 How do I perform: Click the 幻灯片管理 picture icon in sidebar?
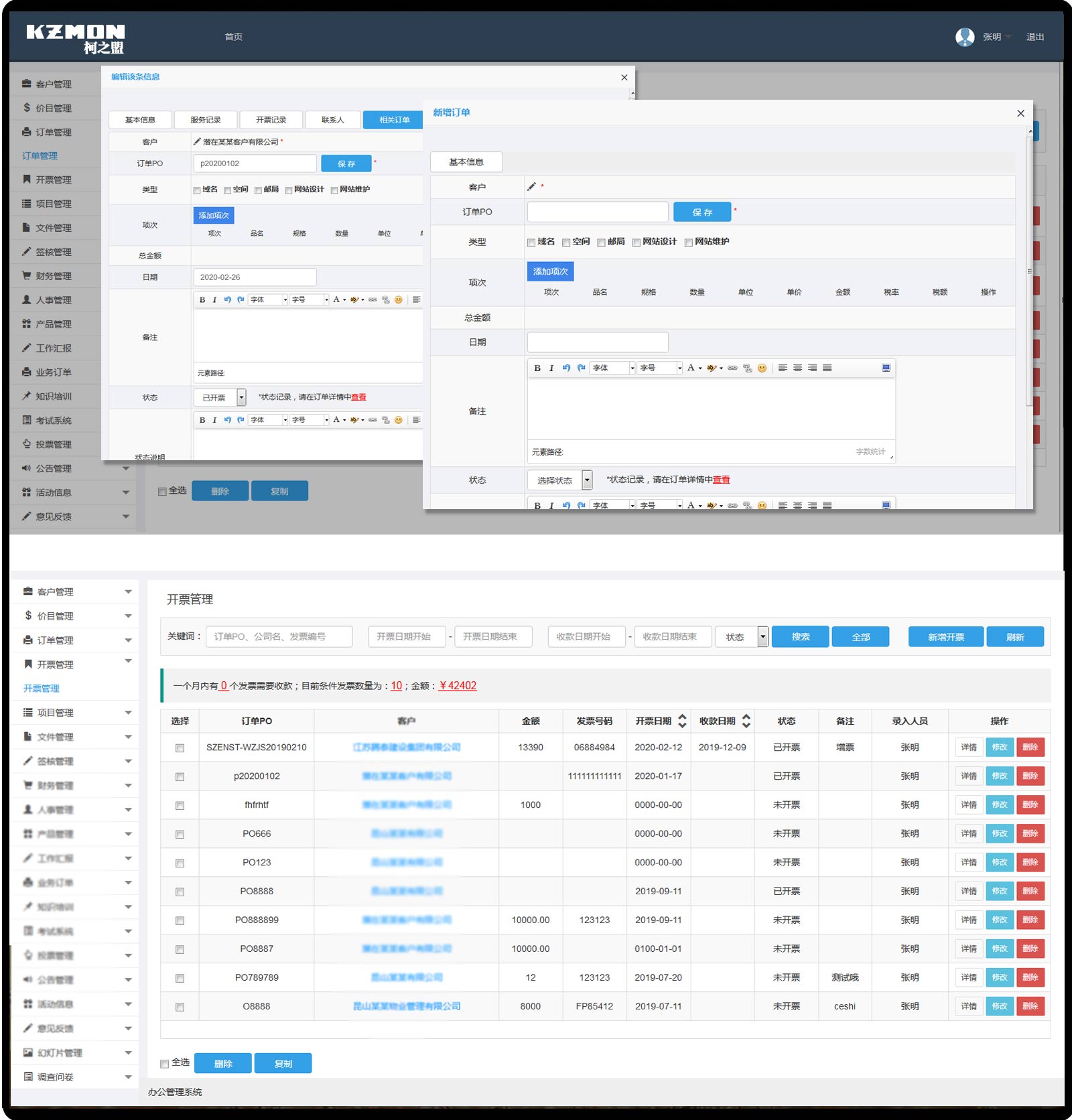point(28,1052)
